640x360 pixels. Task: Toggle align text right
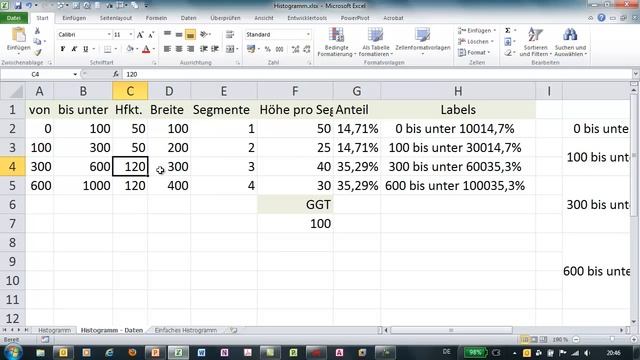(190, 49)
